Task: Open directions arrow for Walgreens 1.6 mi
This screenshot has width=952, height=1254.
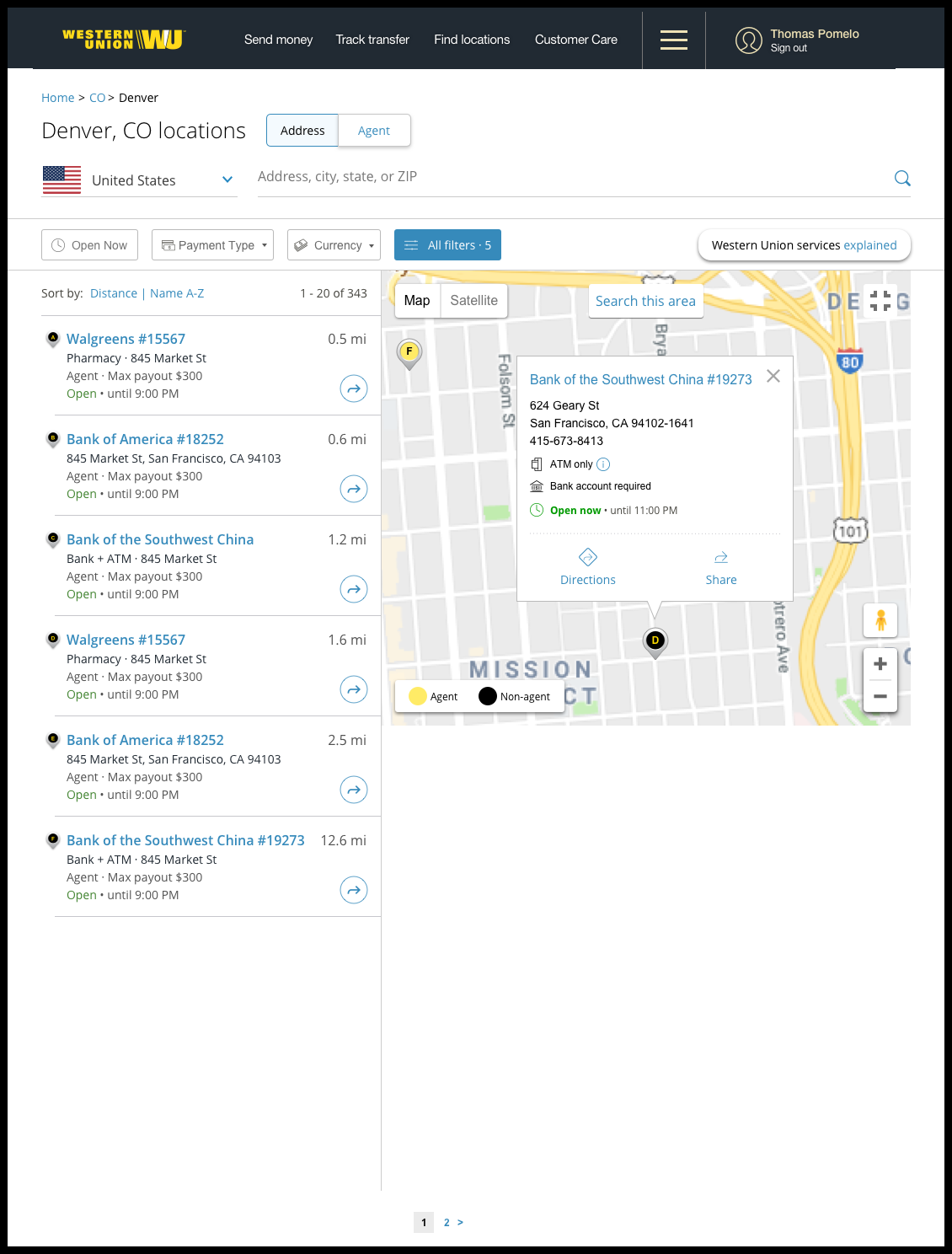Action: point(354,689)
